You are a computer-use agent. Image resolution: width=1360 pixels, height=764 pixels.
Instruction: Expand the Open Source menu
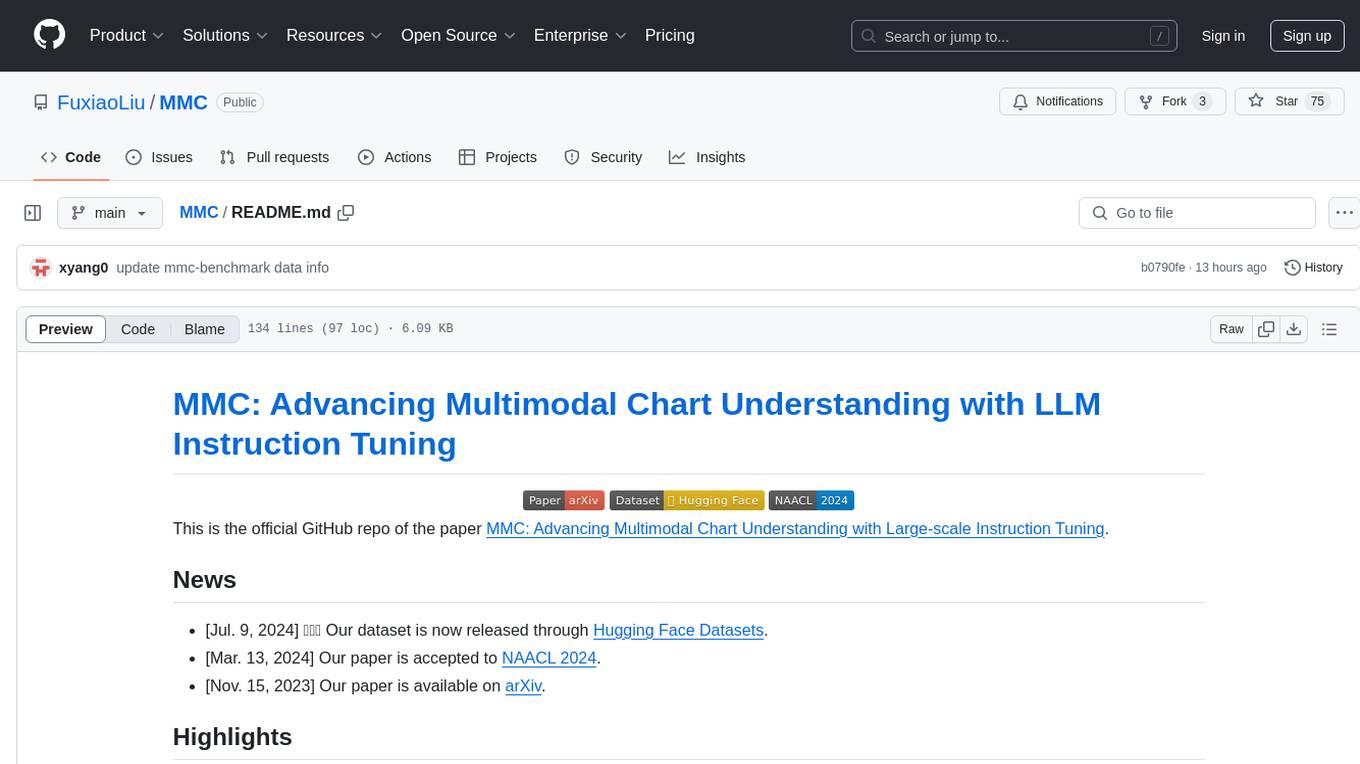458,35
